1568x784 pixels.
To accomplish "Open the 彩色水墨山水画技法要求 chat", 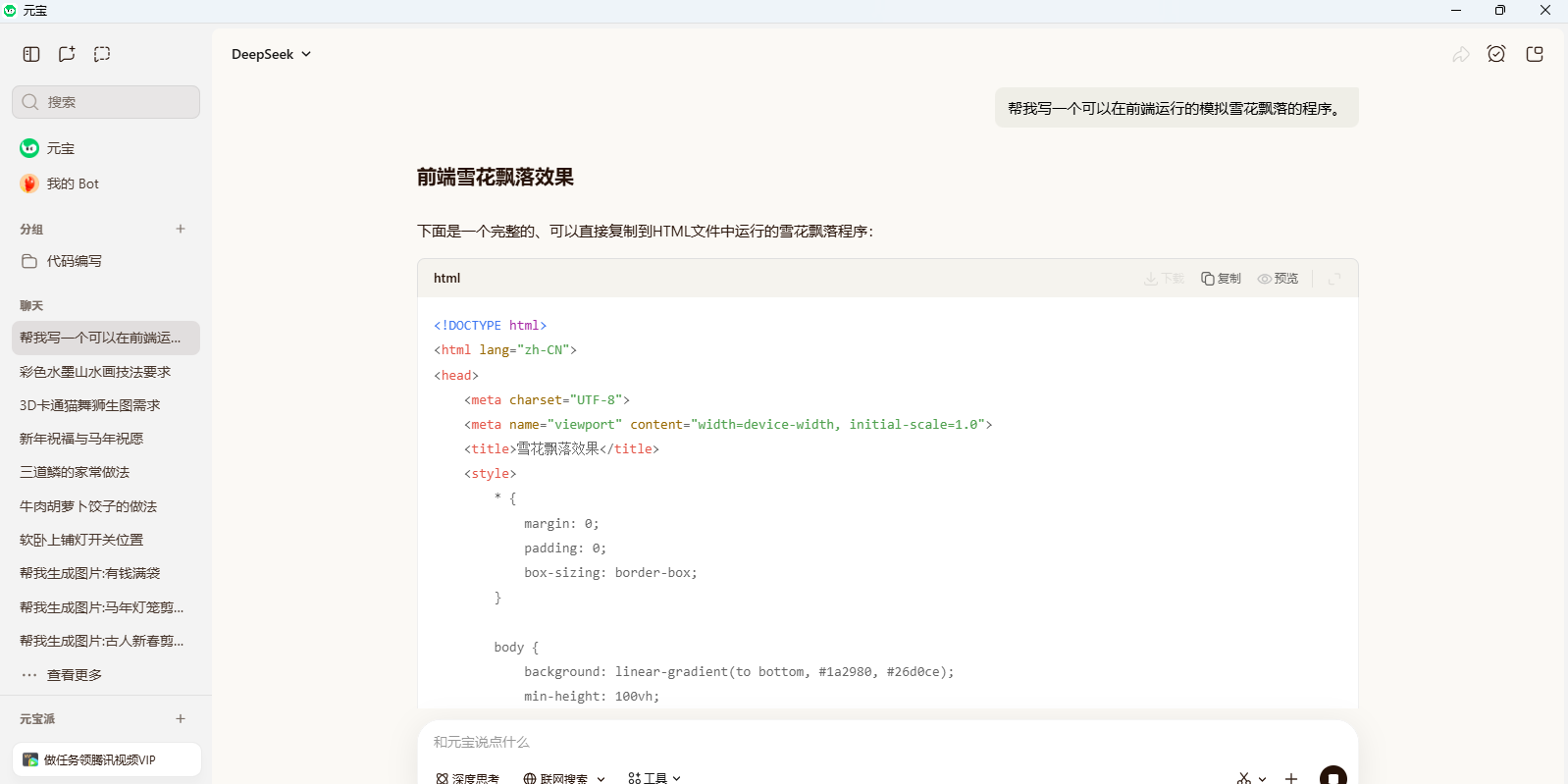I will click(x=95, y=372).
